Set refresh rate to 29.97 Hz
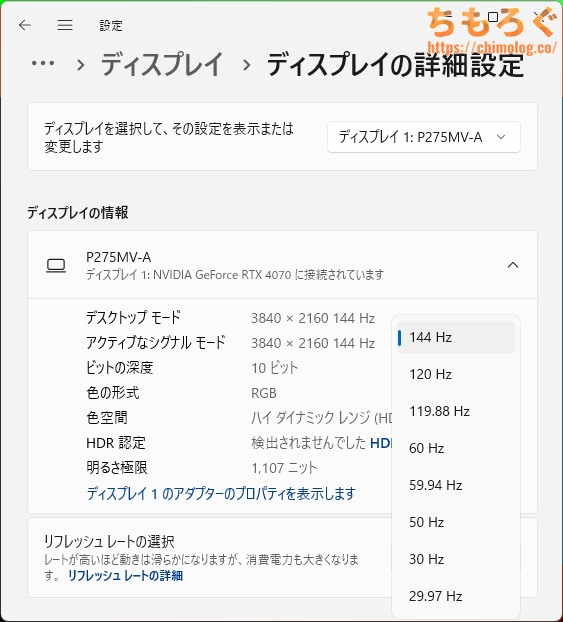The image size is (563, 622). tap(455, 596)
